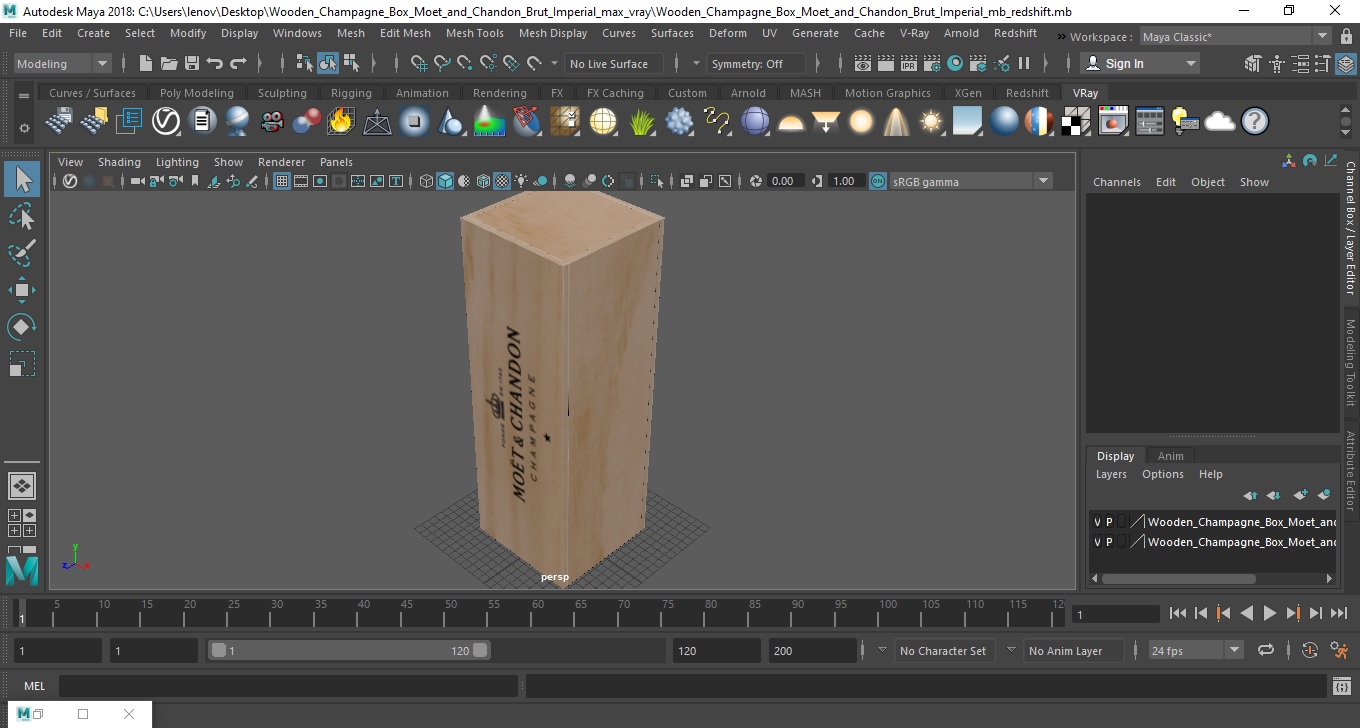Toggle loop playback icon
Screen dimensions: 1360x728
[1266, 650]
